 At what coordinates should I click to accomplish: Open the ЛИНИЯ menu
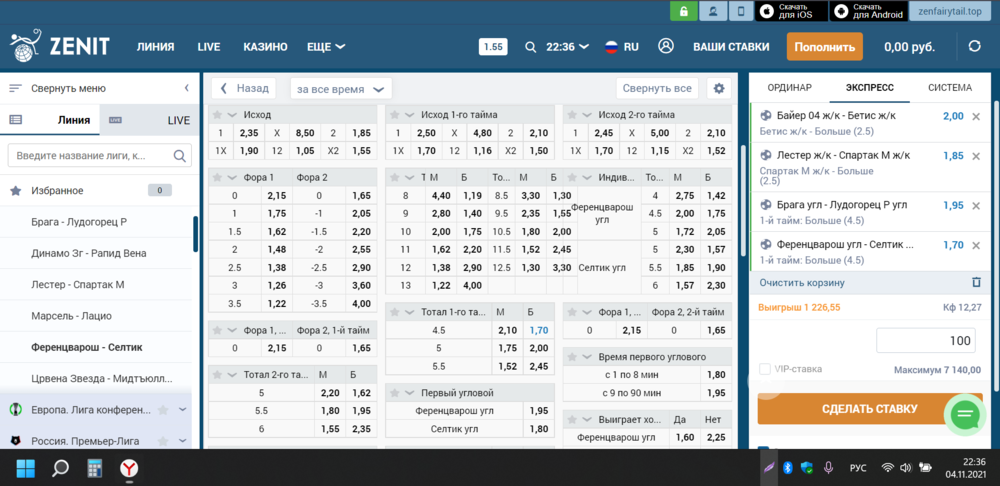pos(156,47)
